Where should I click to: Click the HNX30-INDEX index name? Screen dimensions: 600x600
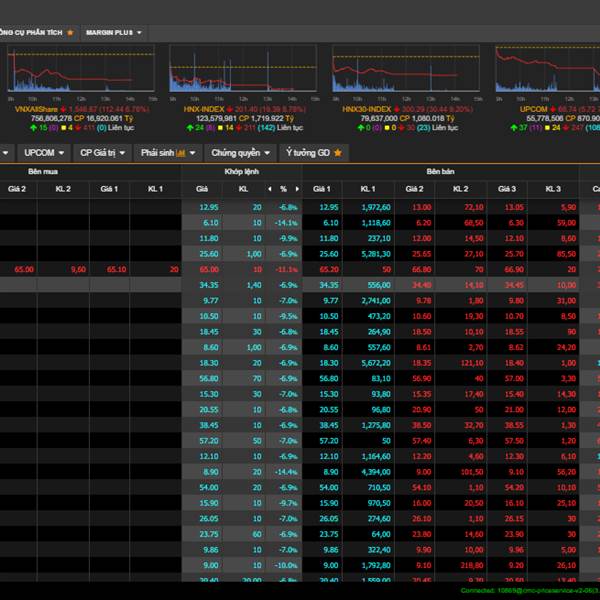click(x=367, y=109)
